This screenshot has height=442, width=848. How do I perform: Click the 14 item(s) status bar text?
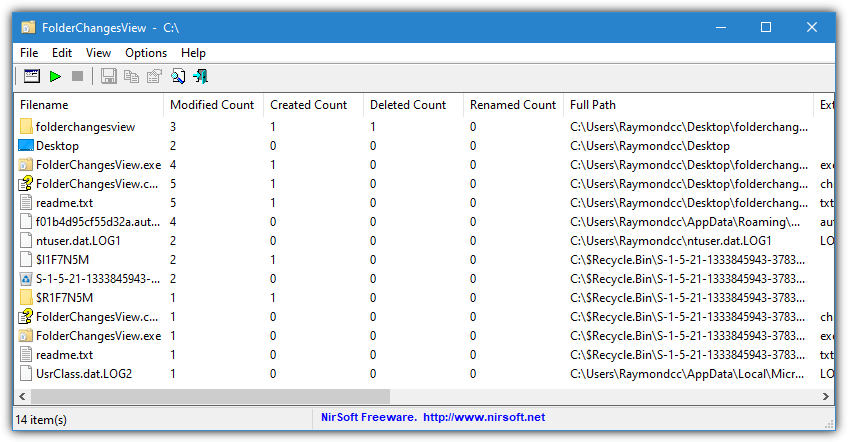[41, 419]
